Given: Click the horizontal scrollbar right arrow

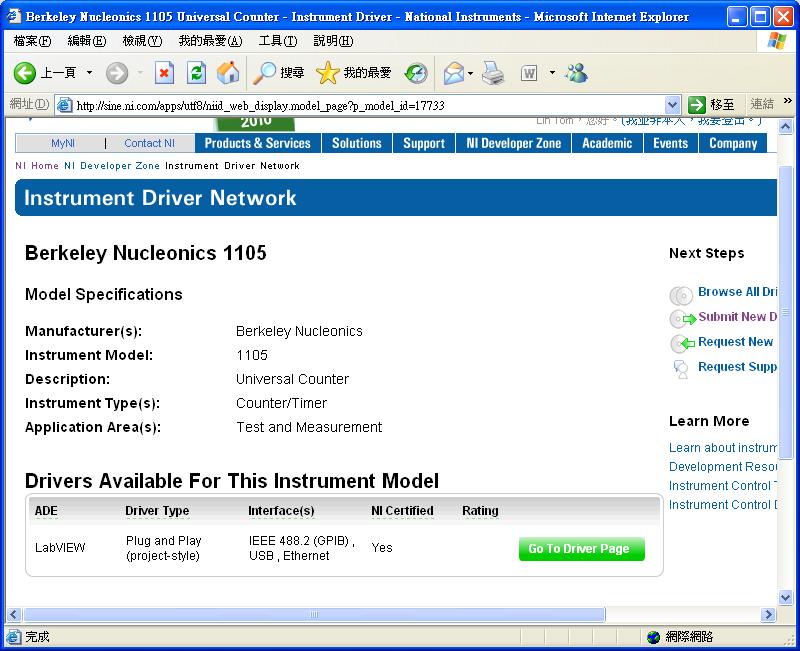Looking at the screenshot, I should click(x=768, y=614).
